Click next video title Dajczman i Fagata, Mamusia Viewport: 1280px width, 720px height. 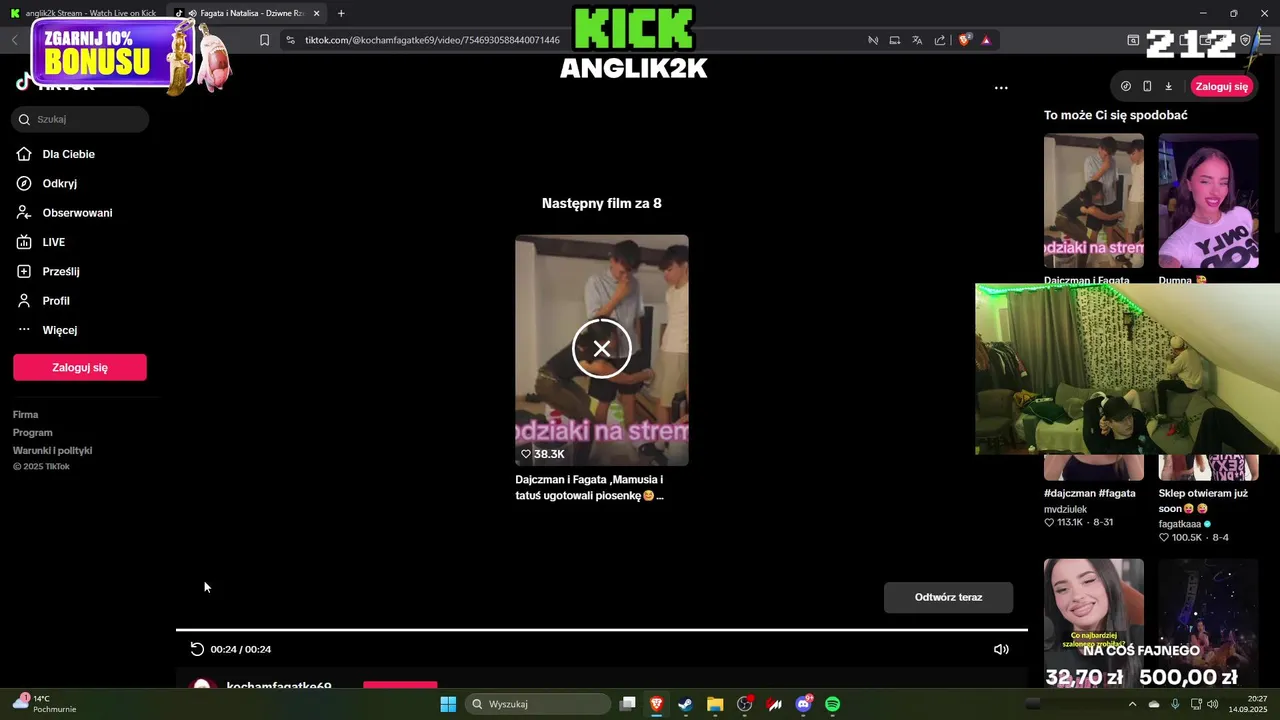coord(589,487)
